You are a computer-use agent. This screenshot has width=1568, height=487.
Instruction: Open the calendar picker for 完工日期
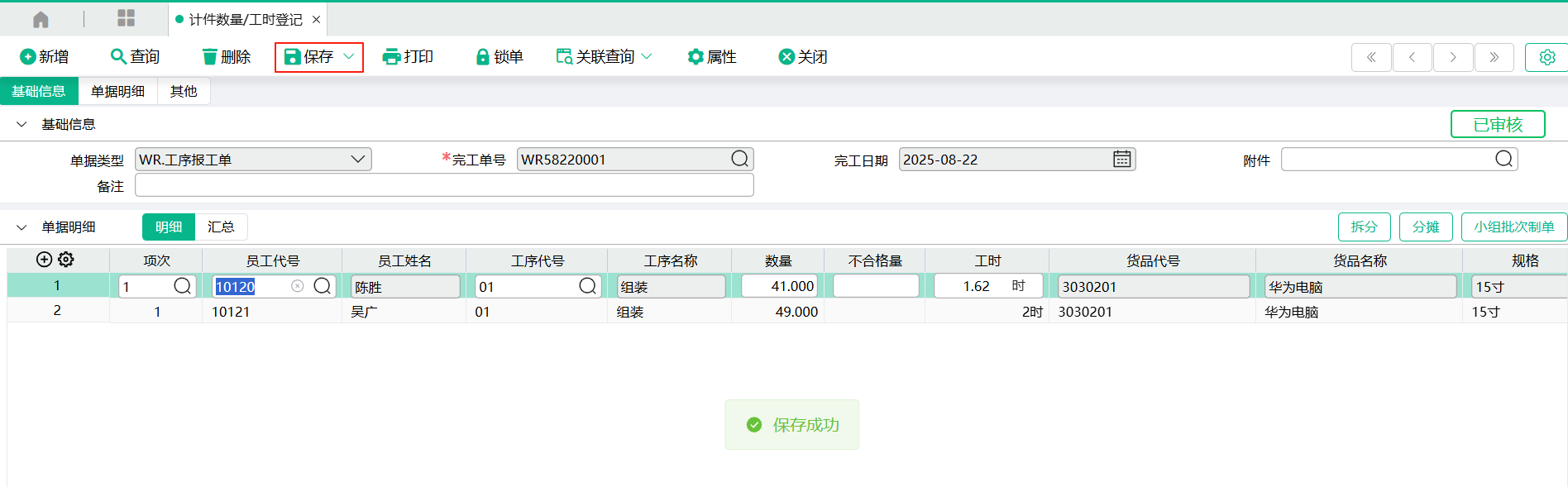(x=1121, y=160)
